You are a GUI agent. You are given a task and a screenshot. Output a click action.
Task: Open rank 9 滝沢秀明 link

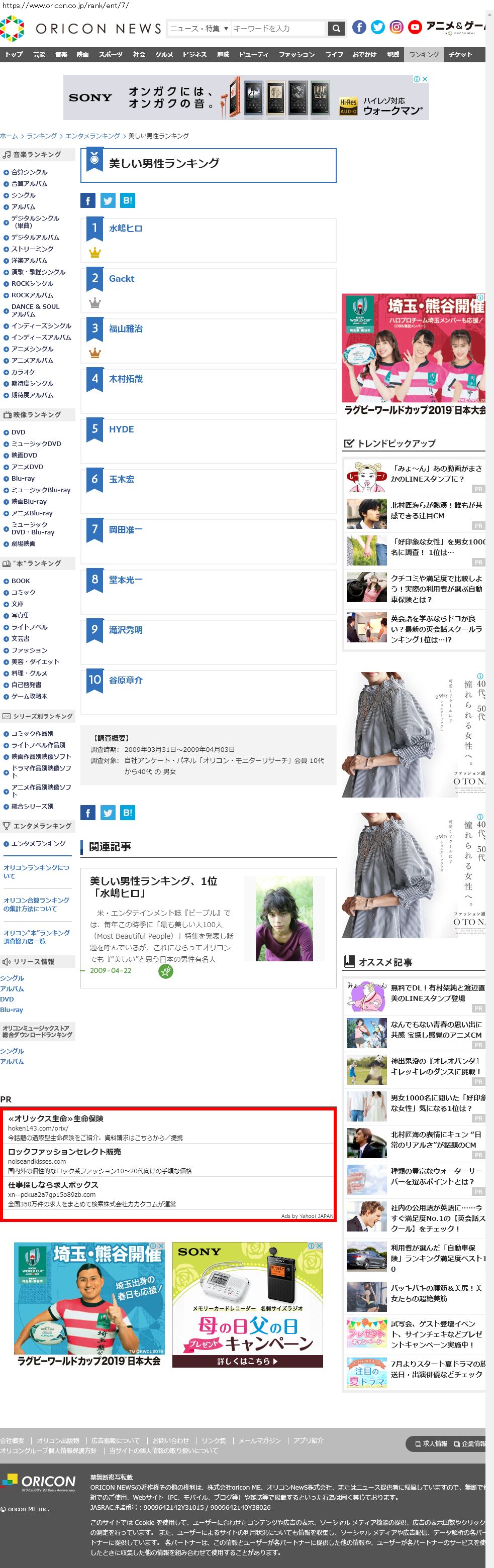pos(126,630)
